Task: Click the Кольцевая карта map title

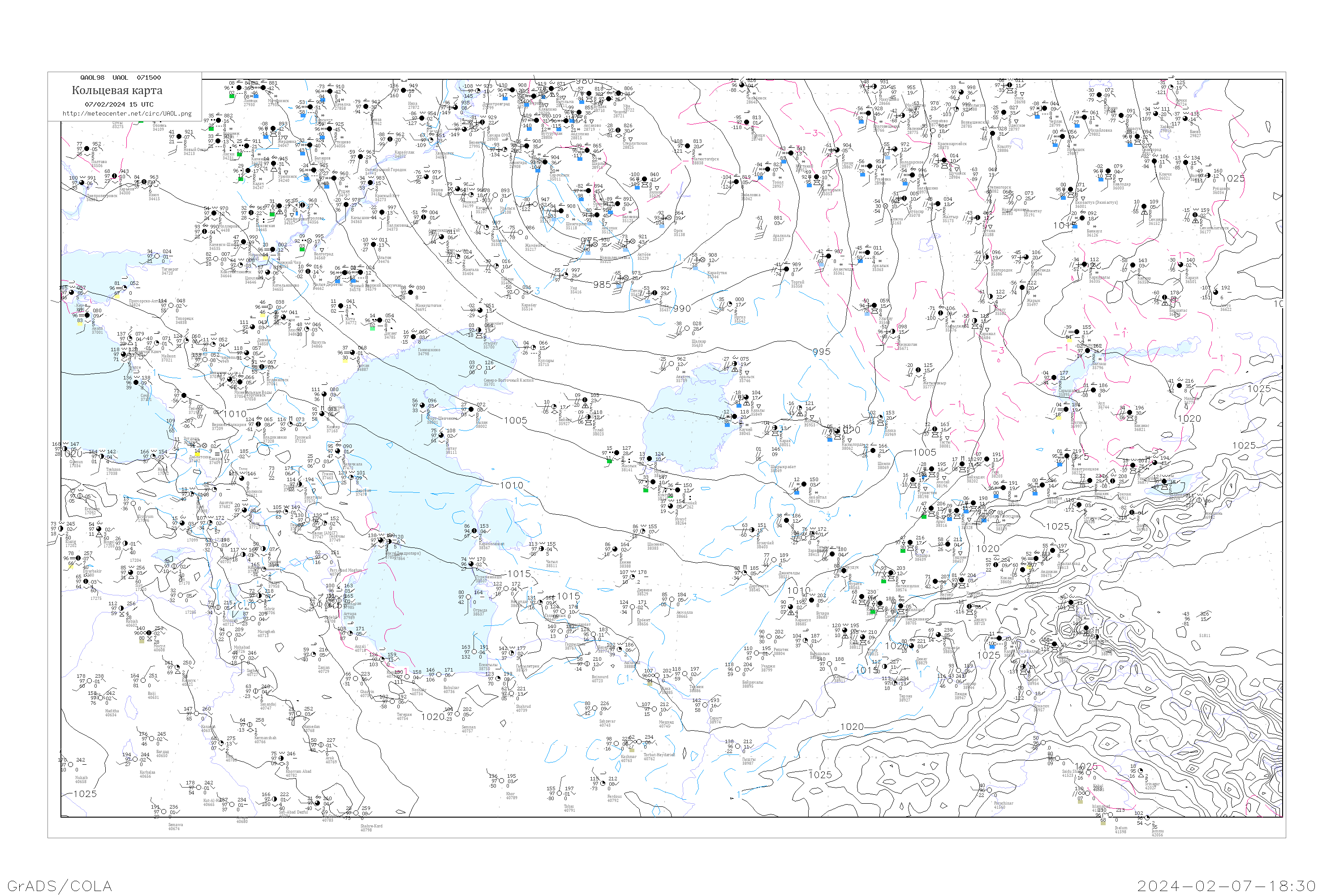Action: [117, 90]
